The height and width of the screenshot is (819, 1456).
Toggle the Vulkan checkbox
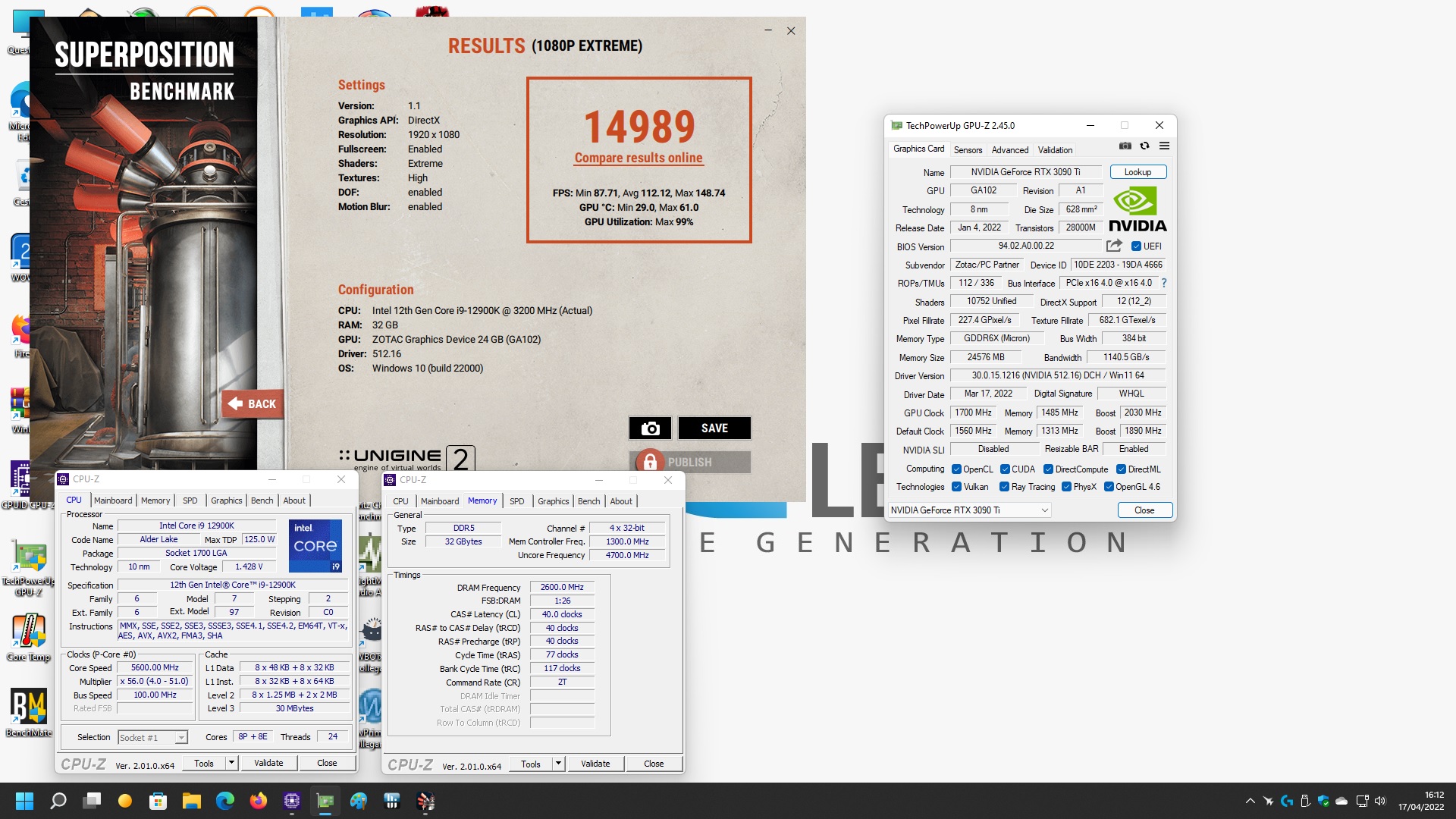pyautogui.click(x=956, y=487)
